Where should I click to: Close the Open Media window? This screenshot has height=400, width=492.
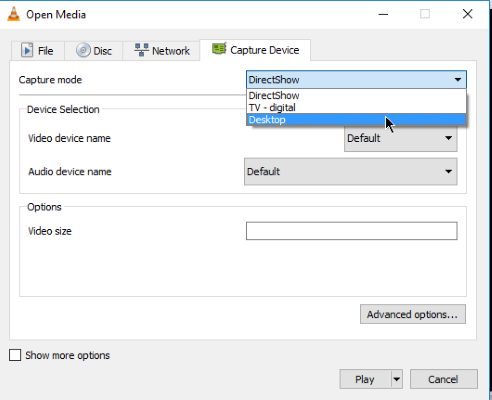pos(468,14)
